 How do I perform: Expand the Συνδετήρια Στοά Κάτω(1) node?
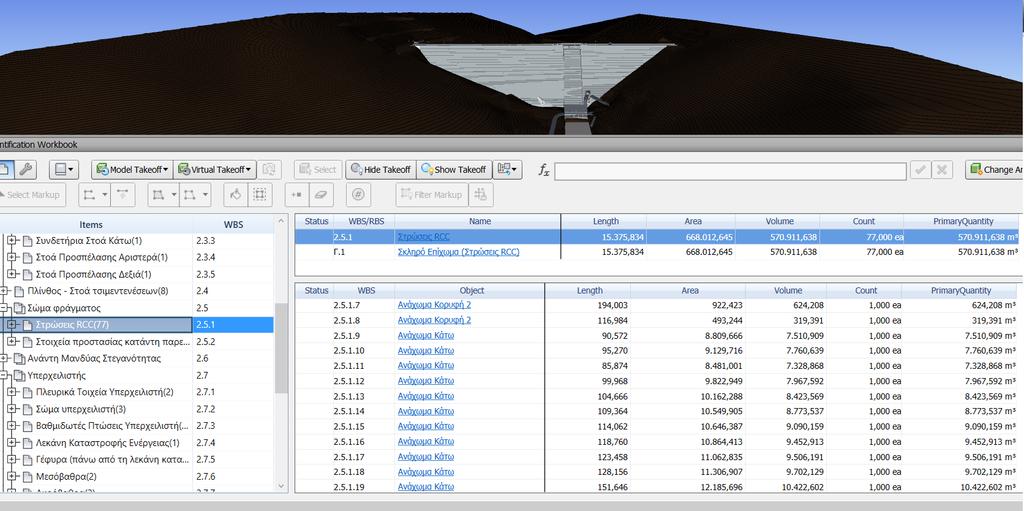(x=12, y=240)
